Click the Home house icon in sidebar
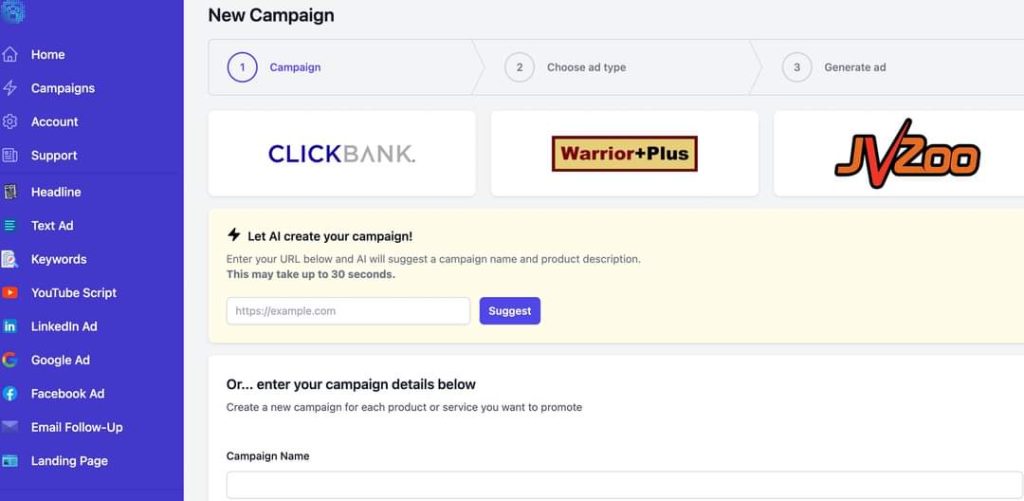Image resolution: width=1024 pixels, height=501 pixels. point(10,55)
